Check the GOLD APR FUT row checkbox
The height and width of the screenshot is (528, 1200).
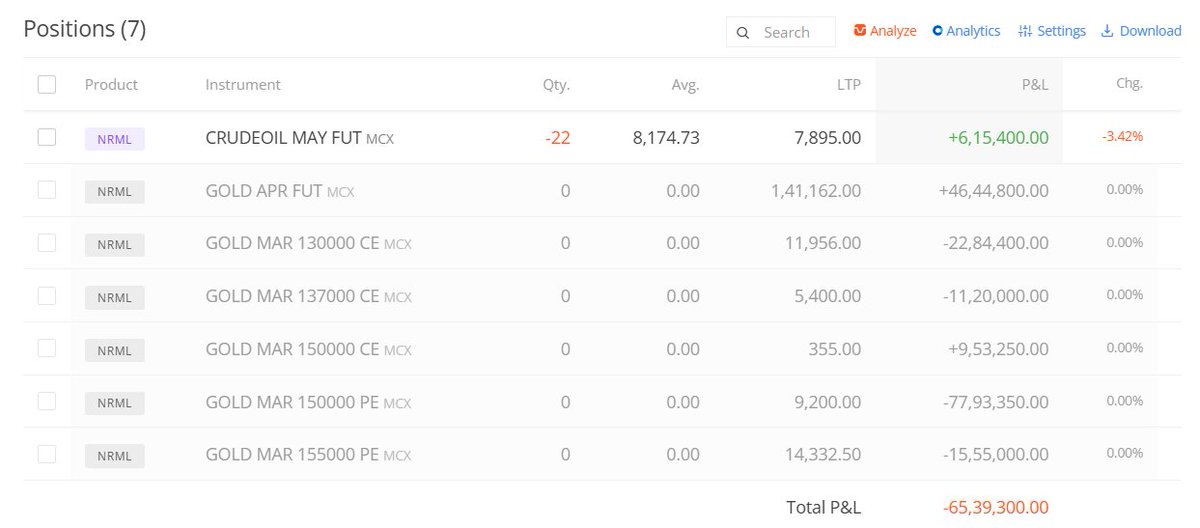point(47,189)
